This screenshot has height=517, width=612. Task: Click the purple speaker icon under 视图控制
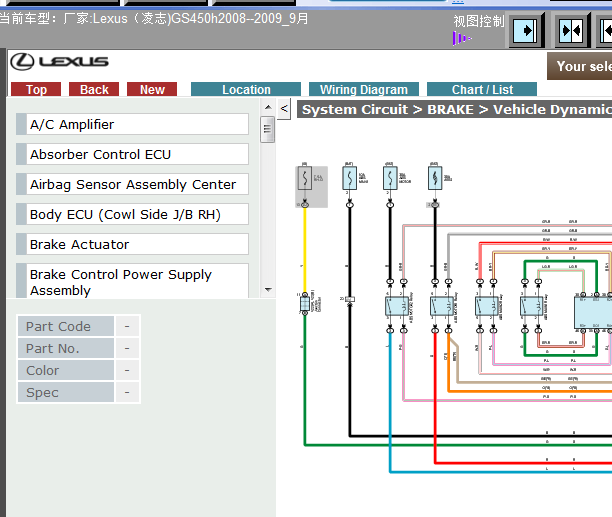point(462,38)
